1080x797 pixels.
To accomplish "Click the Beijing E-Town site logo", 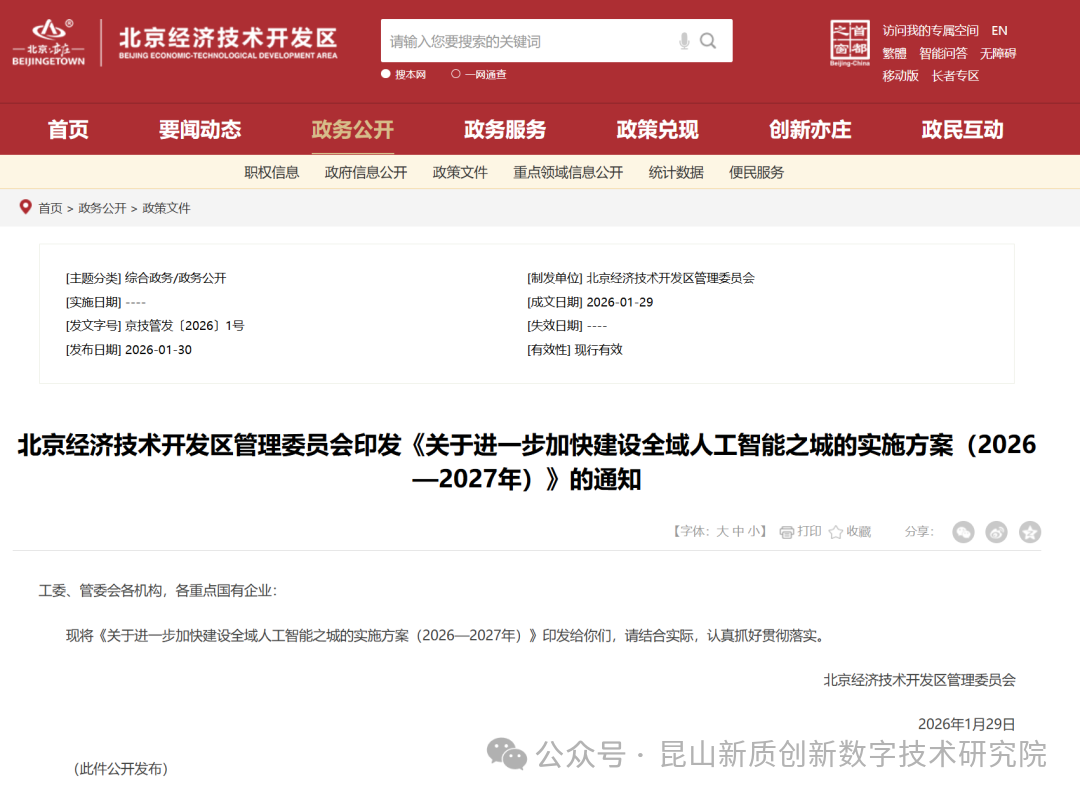I will 49,43.
